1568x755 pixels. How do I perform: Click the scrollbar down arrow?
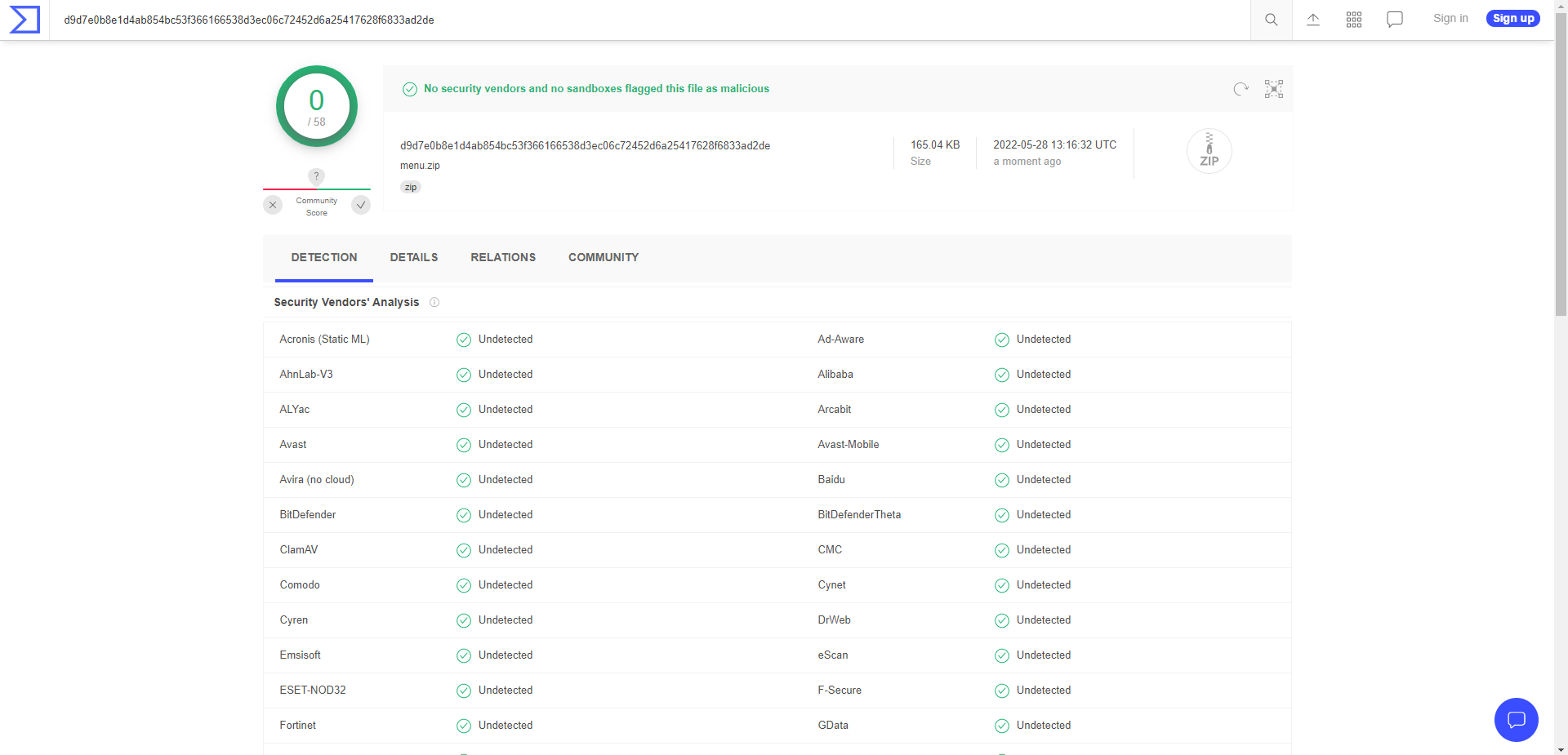tap(1561, 749)
